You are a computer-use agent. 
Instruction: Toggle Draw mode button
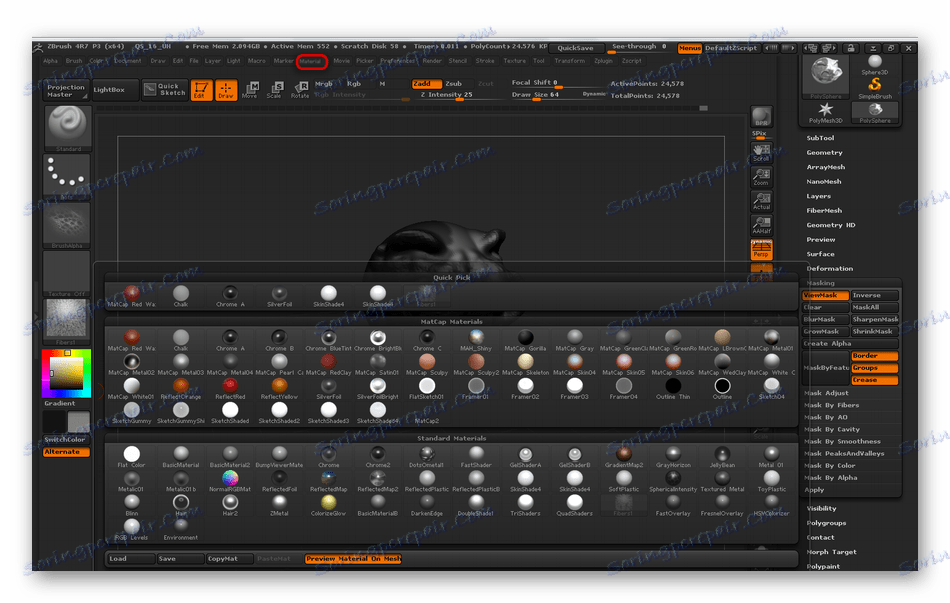coord(226,90)
